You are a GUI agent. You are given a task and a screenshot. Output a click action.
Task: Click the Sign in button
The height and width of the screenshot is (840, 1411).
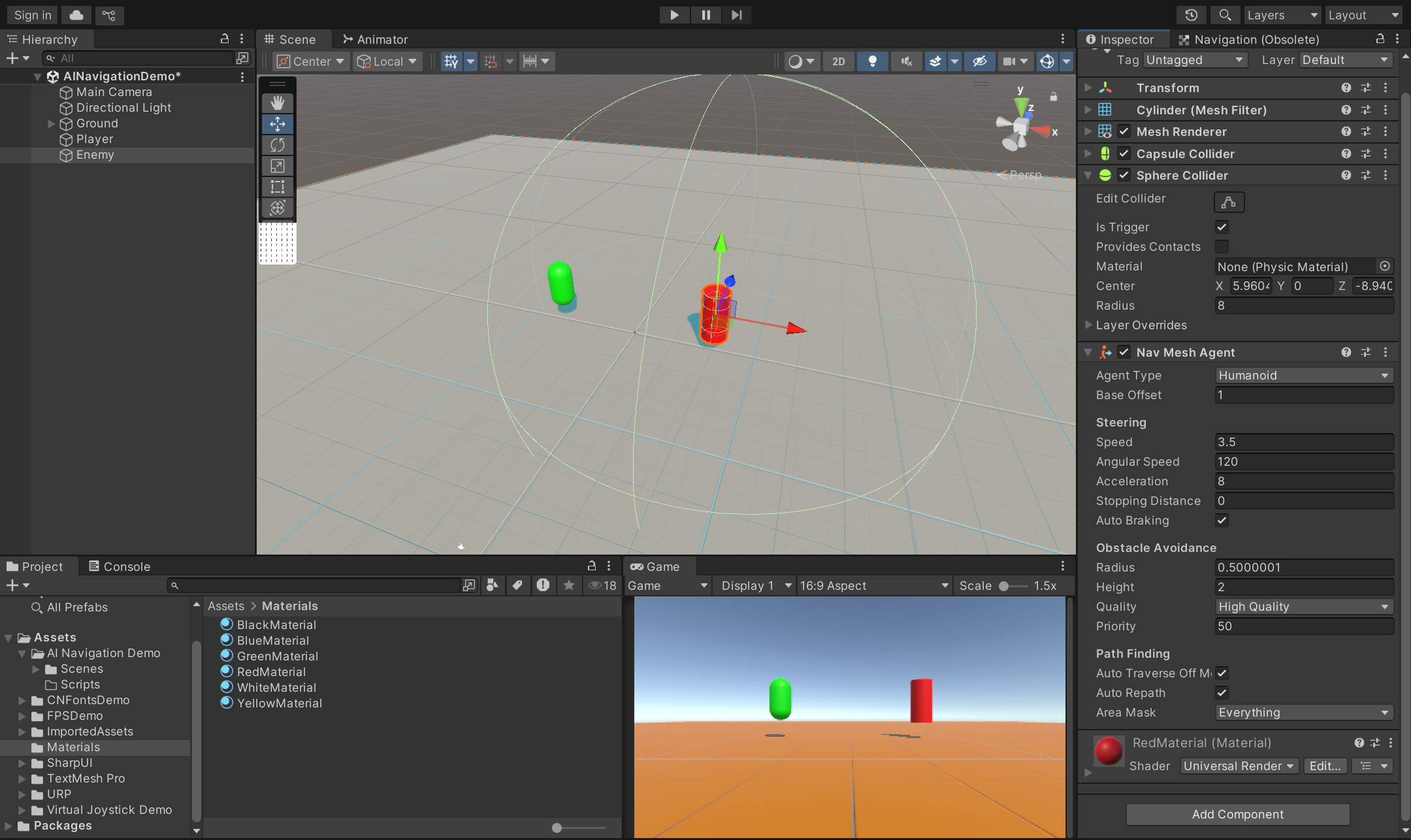click(31, 14)
